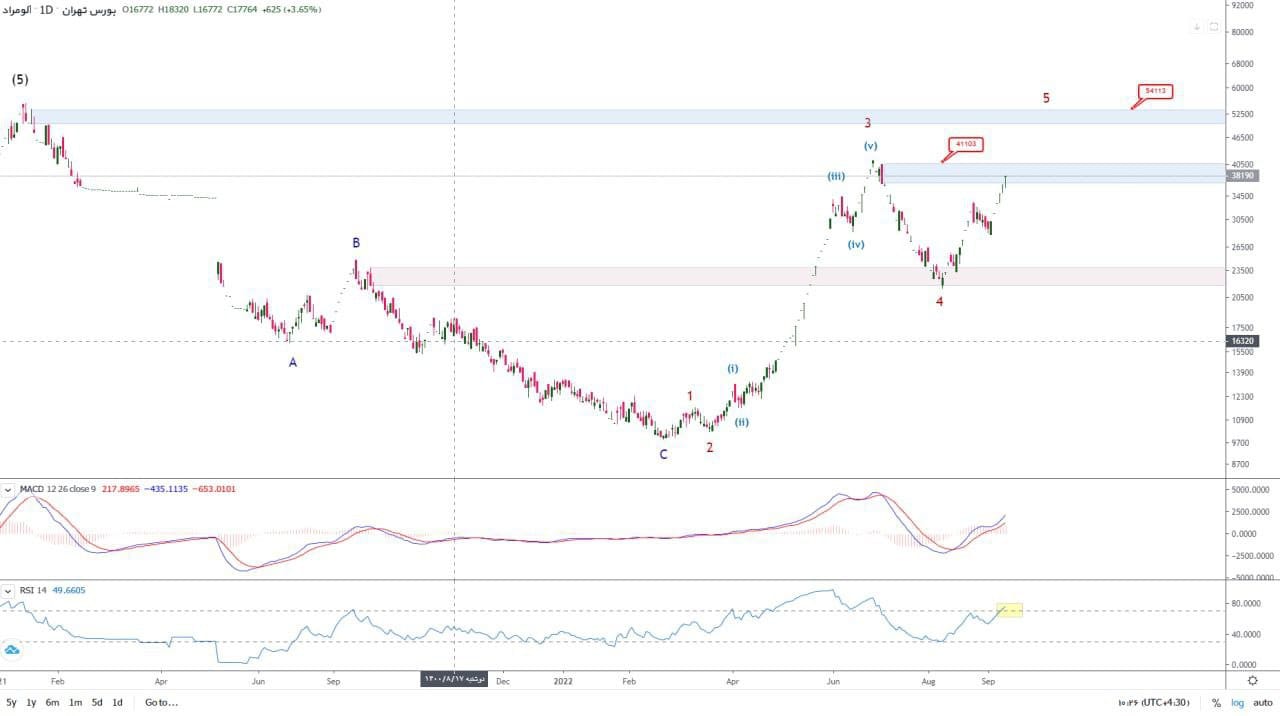Click the red 54113 price callout label

(x=1155, y=91)
